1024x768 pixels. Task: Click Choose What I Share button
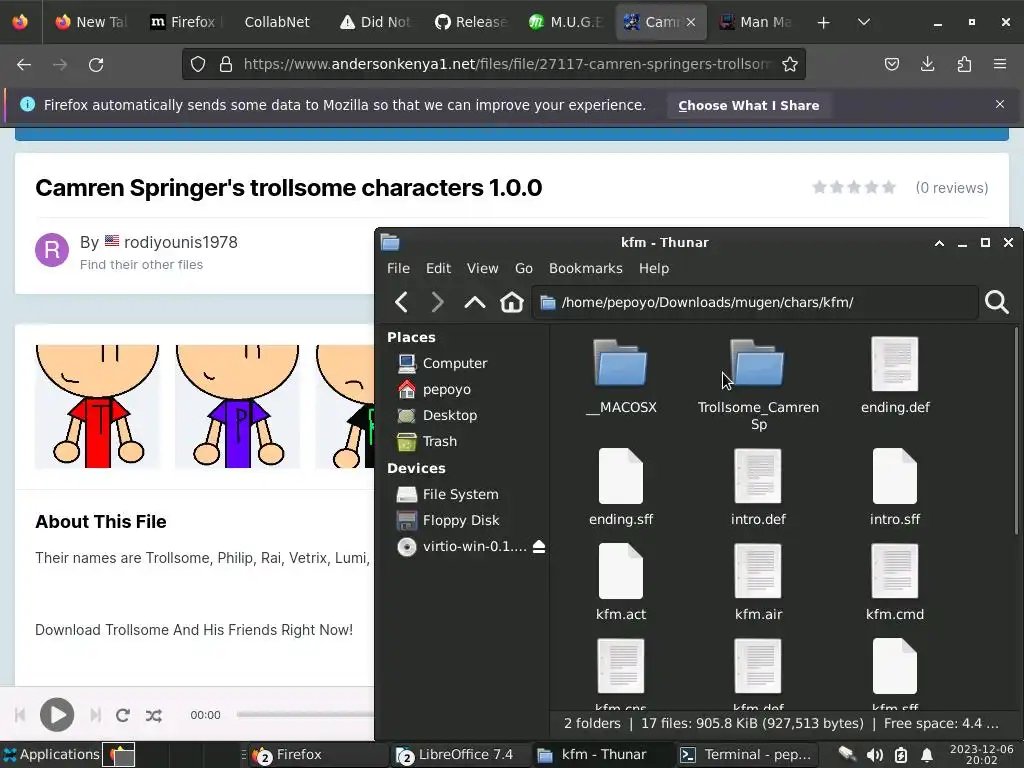748,106
